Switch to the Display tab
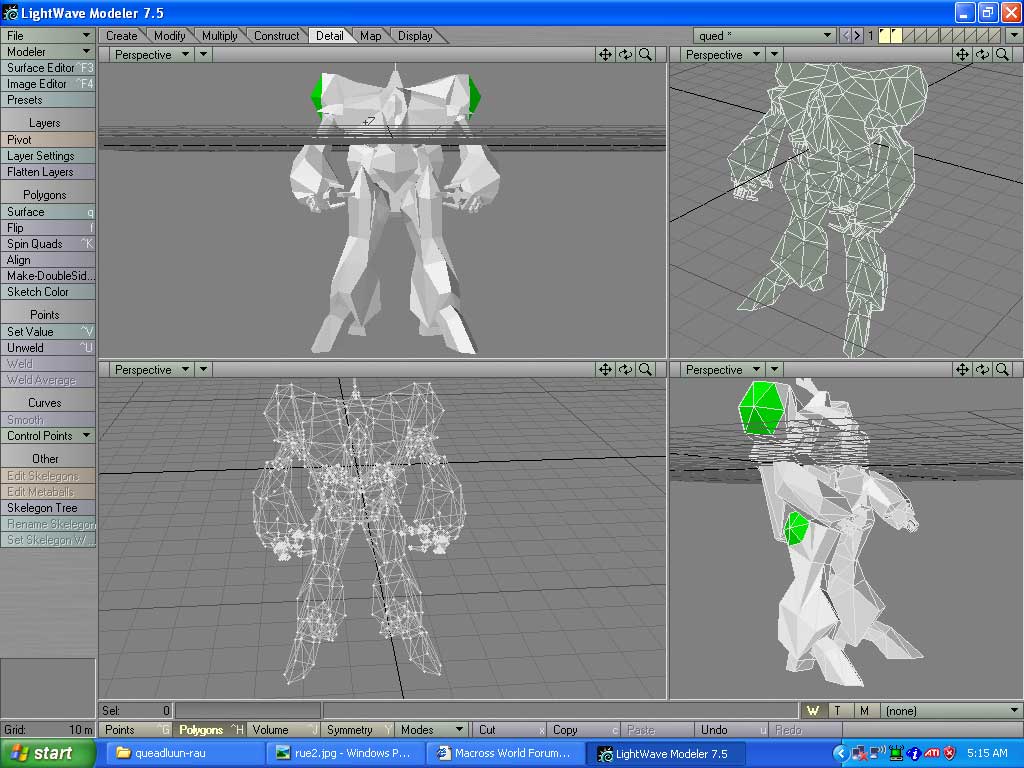Image resolution: width=1024 pixels, height=768 pixels. pyautogui.click(x=415, y=36)
